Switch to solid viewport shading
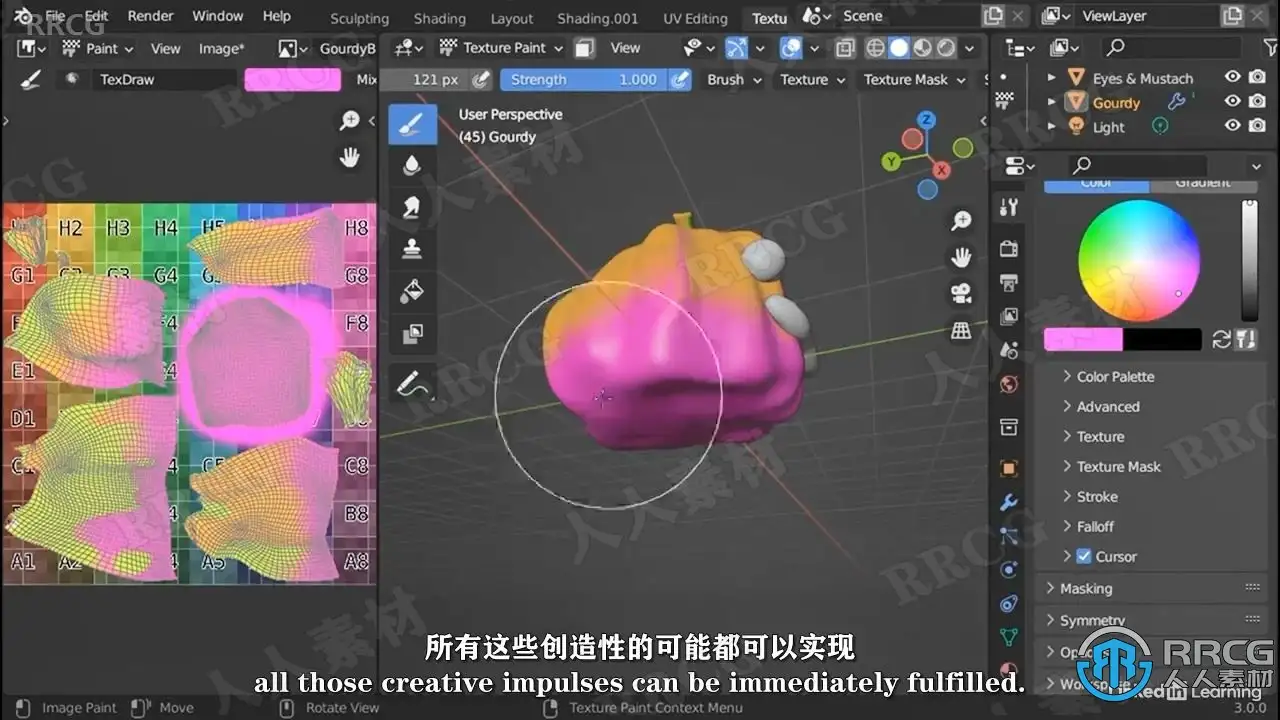 pos(899,47)
